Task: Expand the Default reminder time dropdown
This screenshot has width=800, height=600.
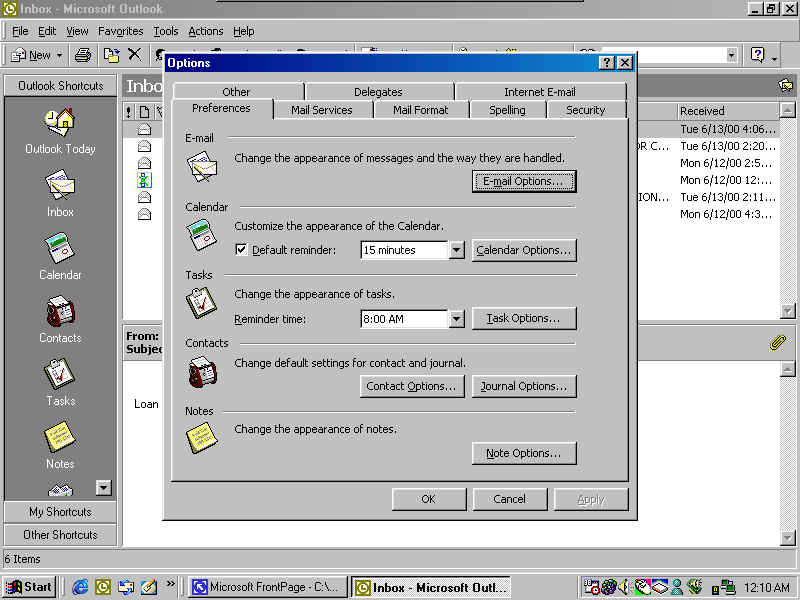Action: click(x=456, y=250)
